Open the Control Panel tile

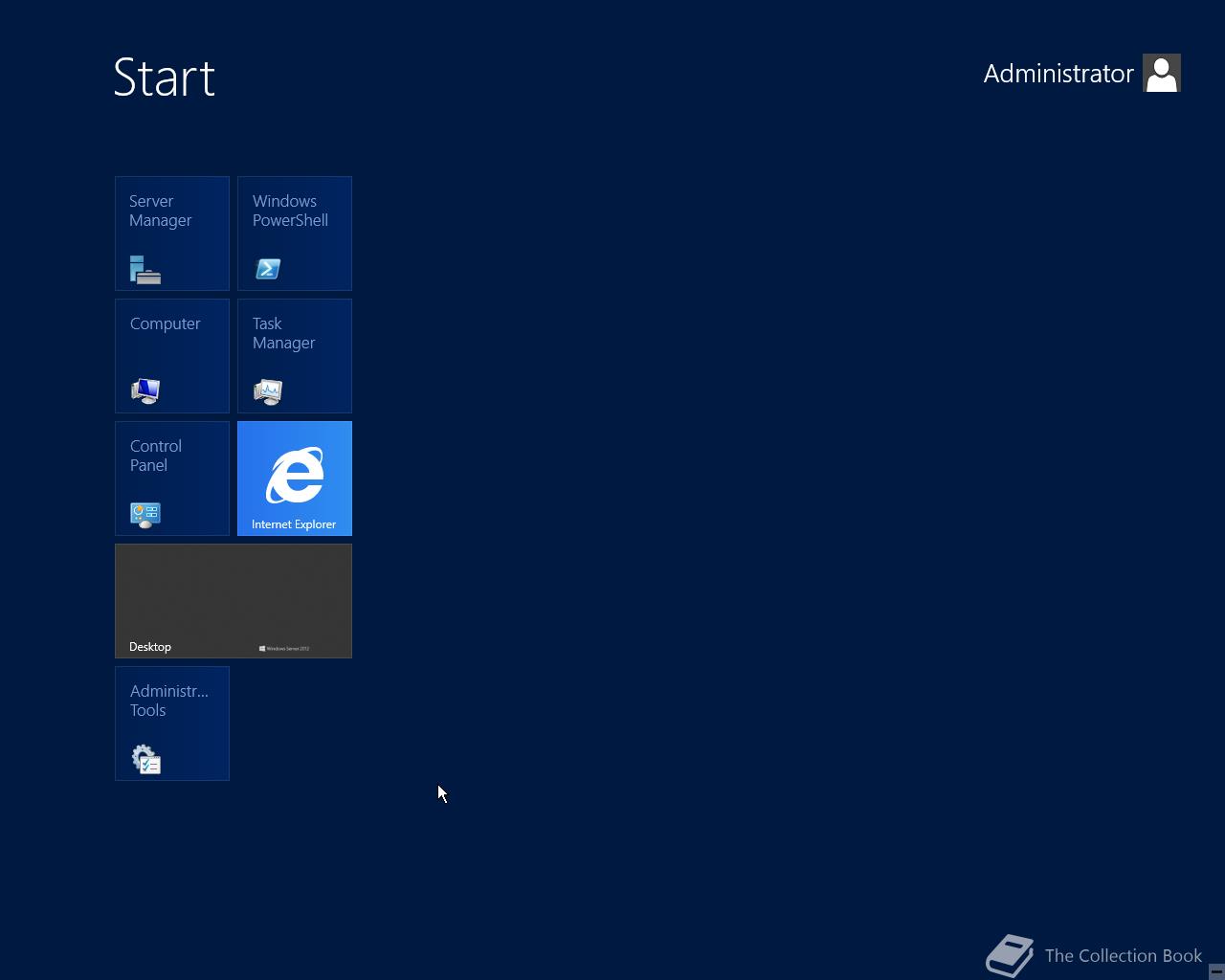pos(172,479)
